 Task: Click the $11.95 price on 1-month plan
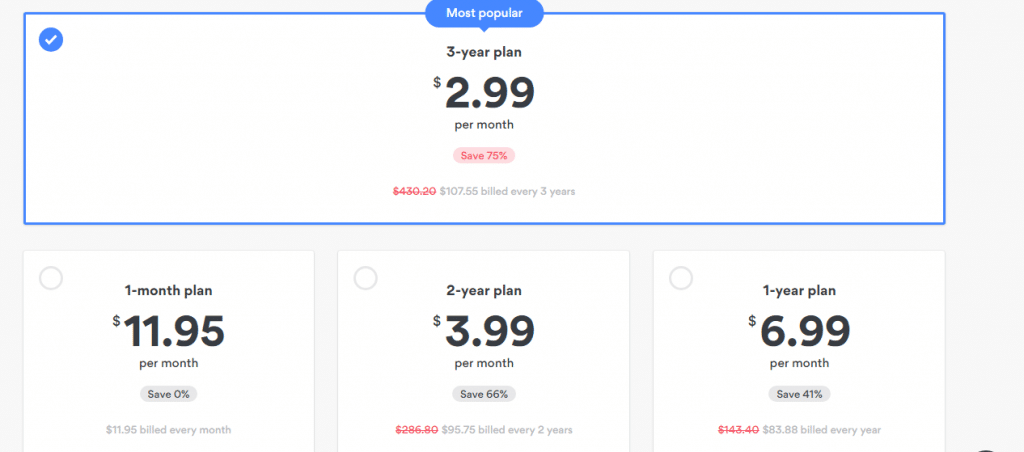168,331
